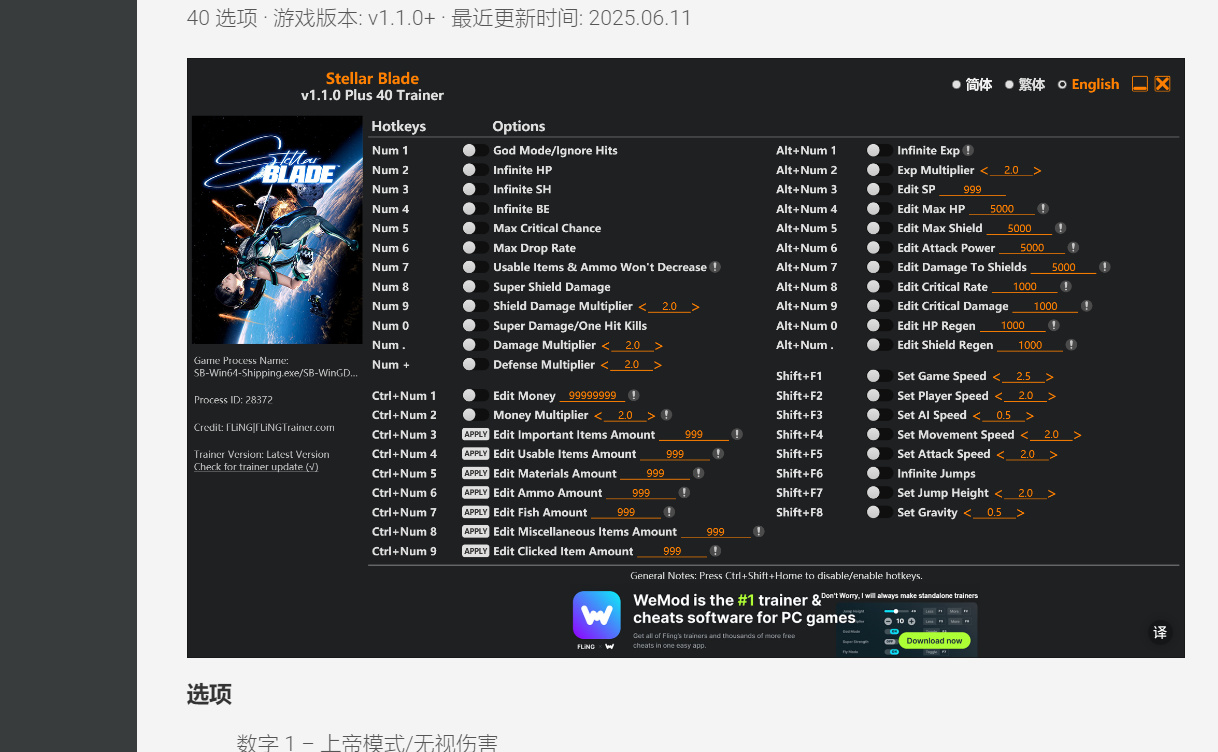This screenshot has height=752, width=1218.
Task: Select 繁体 language option
Action: point(1025,85)
